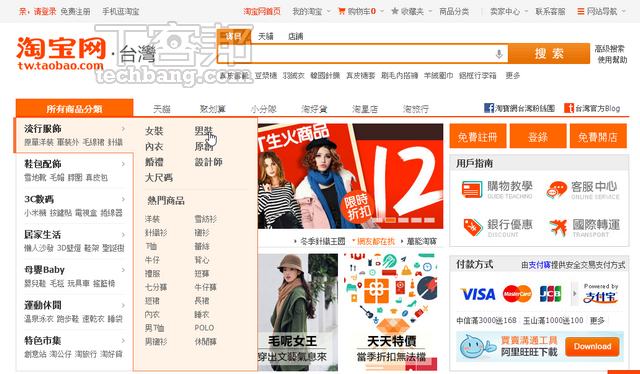640x374 pixels.
Task: Click the MasterCard payment logo
Action: pos(517,294)
